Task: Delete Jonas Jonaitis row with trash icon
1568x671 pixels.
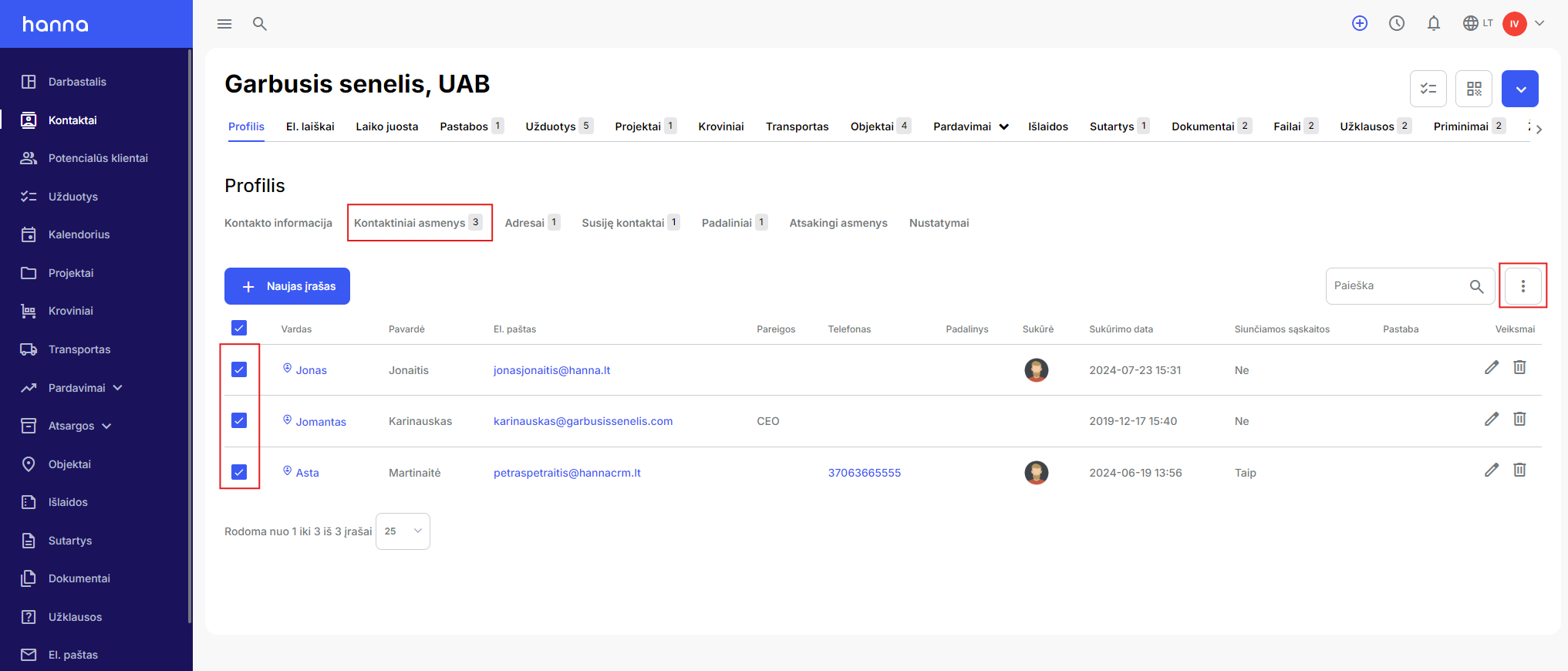Action: [x=1519, y=367]
